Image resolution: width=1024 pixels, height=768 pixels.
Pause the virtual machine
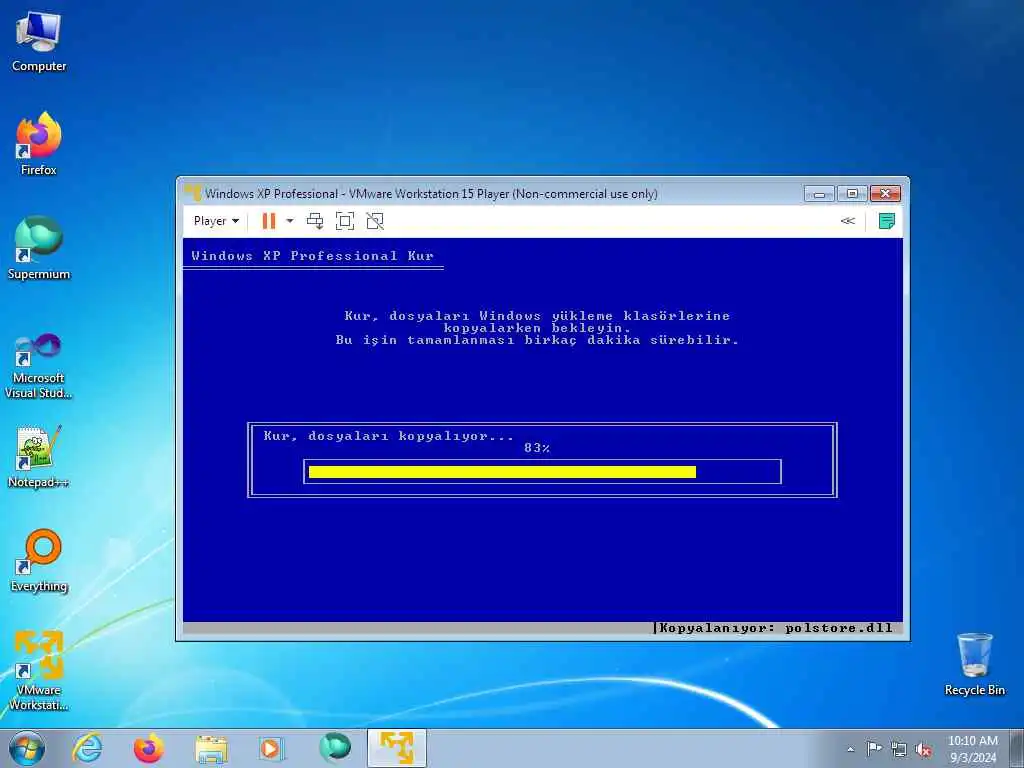(268, 221)
